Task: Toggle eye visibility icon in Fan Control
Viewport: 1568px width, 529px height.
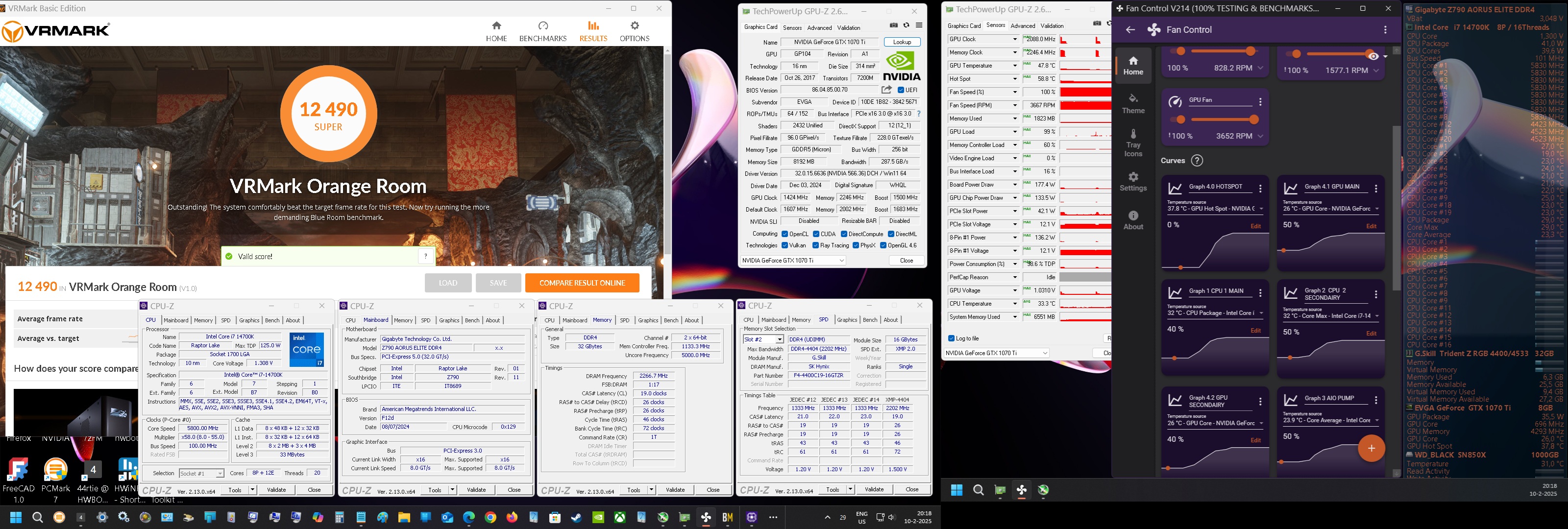Action: coord(1373,56)
